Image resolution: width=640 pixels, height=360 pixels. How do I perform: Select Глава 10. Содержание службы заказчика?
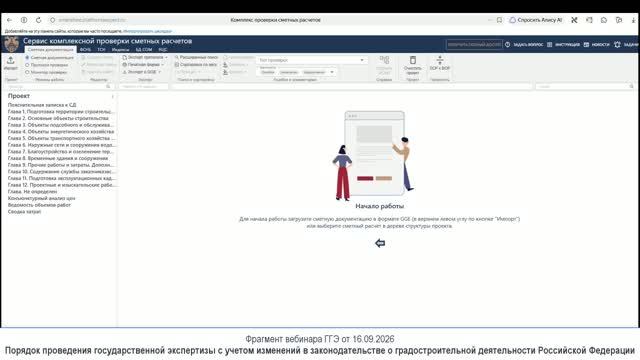(61, 172)
